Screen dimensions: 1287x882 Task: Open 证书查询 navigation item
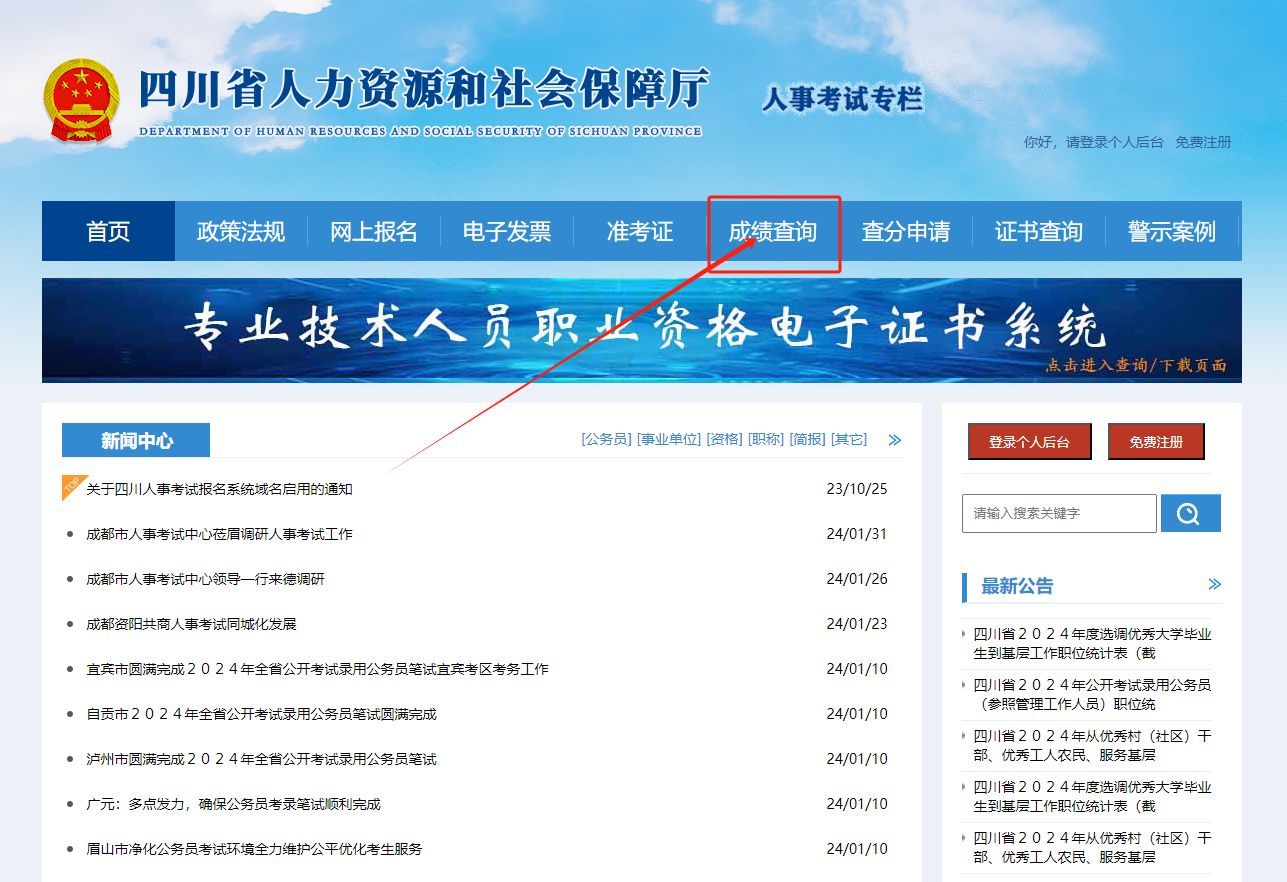(x=1039, y=232)
